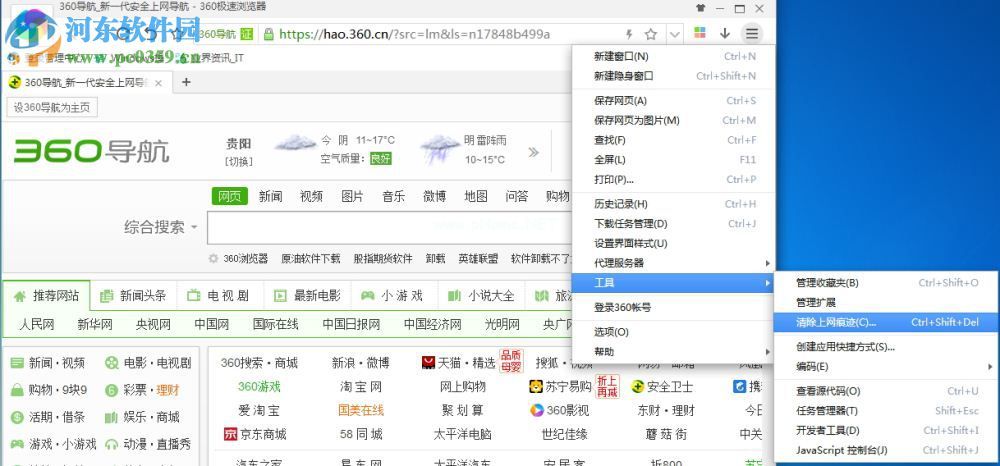Screen dimensions: 1000x466
Task: Click the downloads arrow icon in toolbar
Action: click(725, 34)
